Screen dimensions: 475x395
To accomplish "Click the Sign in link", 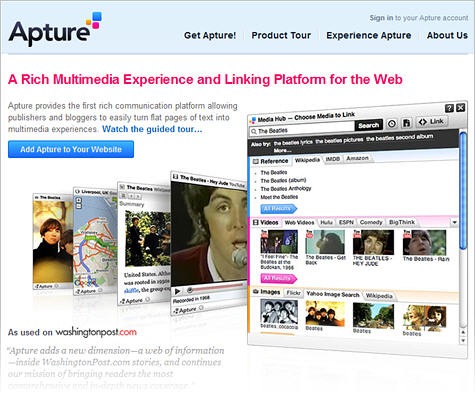I will [381, 18].
